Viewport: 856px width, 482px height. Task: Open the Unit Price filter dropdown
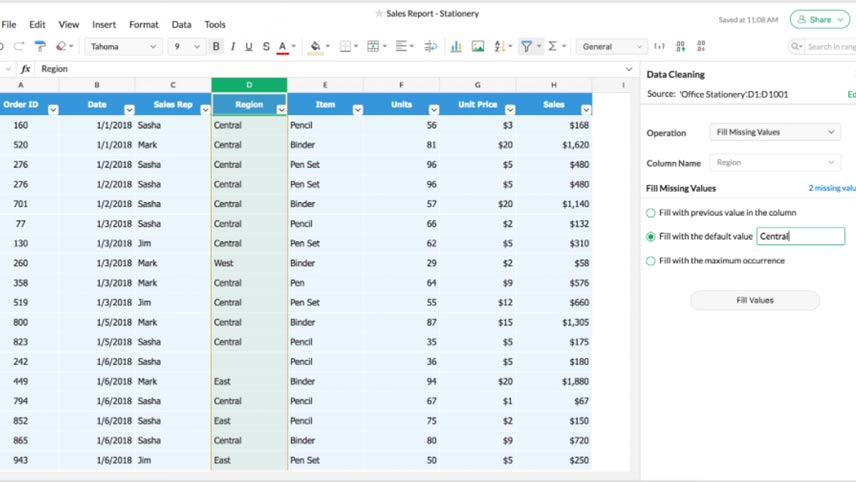(510, 110)
